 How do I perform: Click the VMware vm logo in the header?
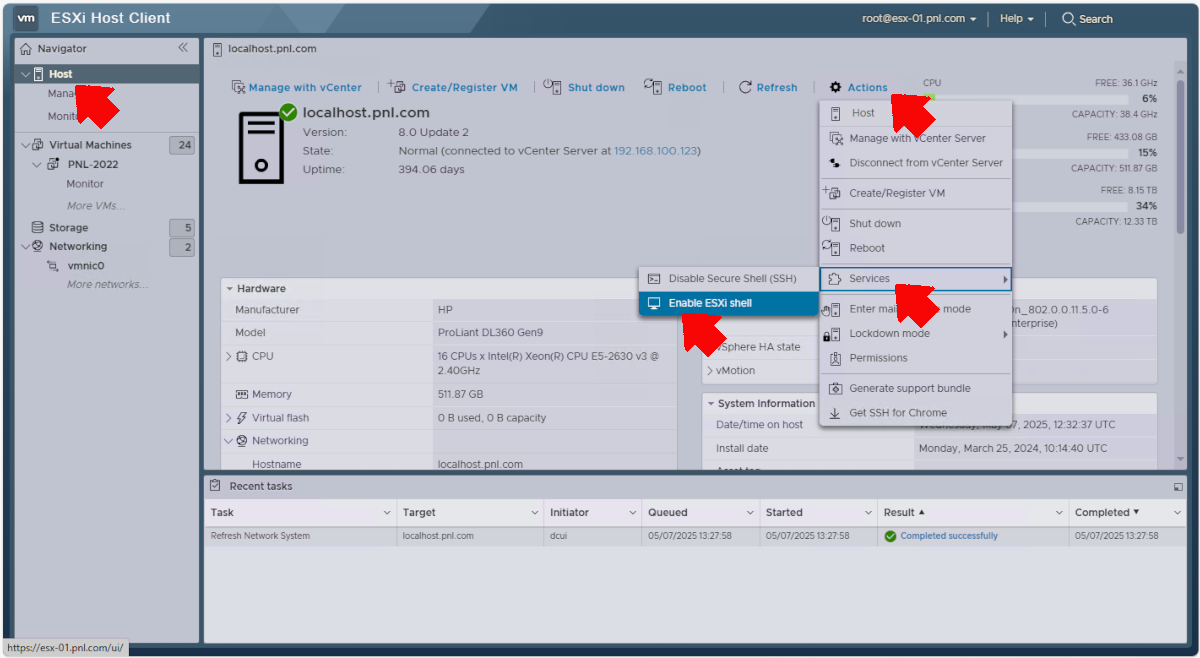click(x=27, y=18)
